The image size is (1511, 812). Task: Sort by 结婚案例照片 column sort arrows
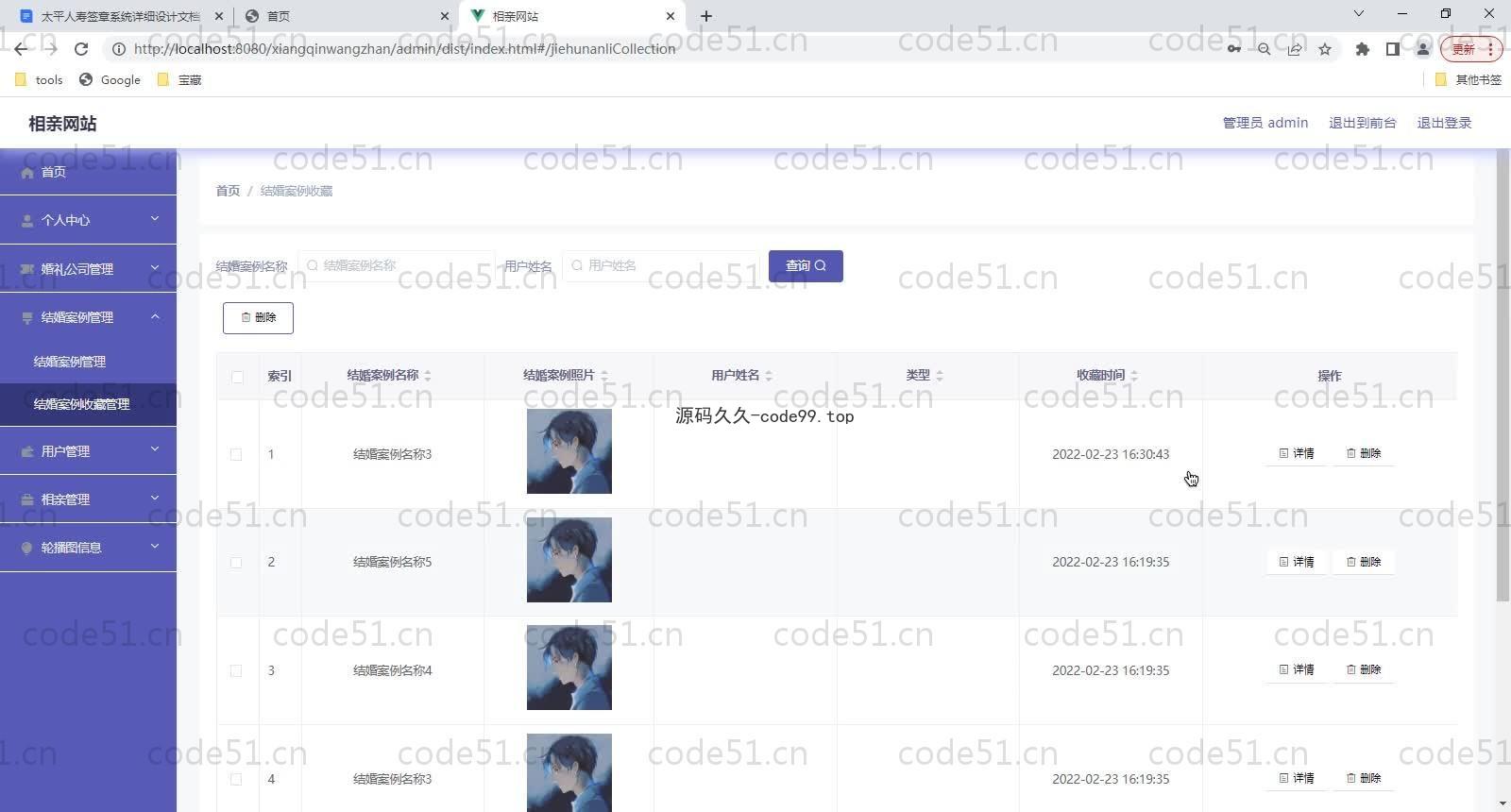pos(604,376)
